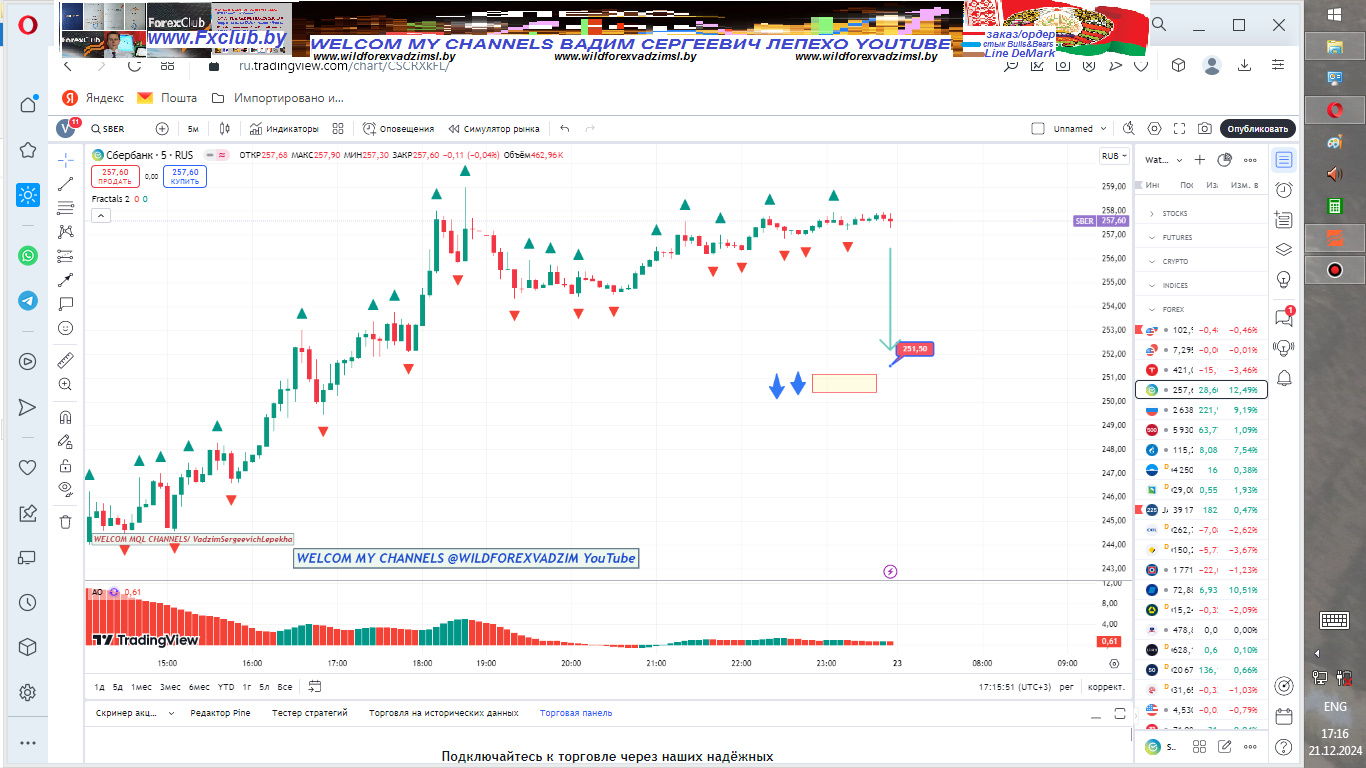
Task: Select the ruler measure tool
Action: point(65,360)
